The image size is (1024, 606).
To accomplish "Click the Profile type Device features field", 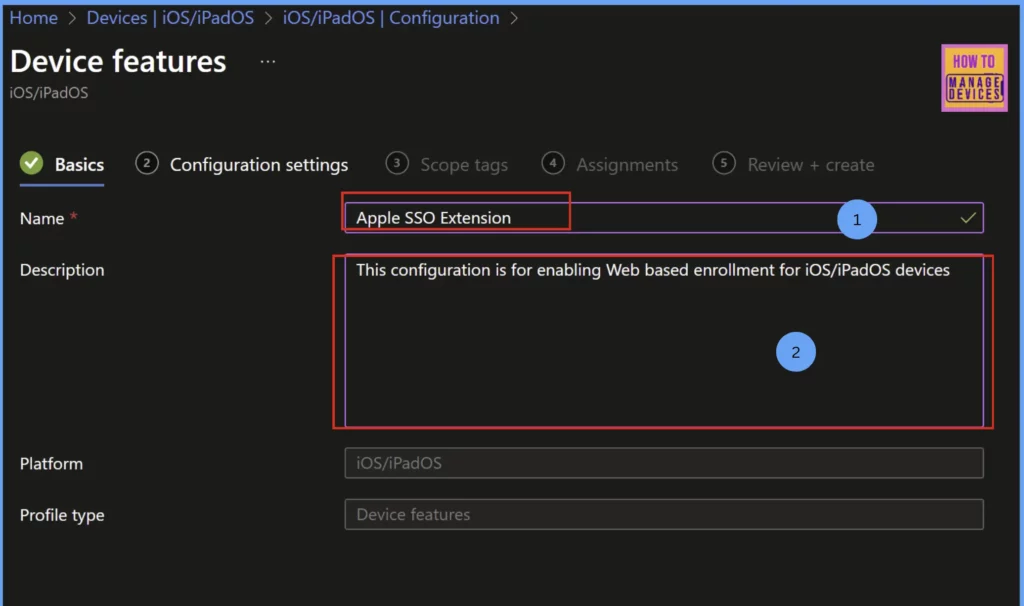I will (664, 515).
